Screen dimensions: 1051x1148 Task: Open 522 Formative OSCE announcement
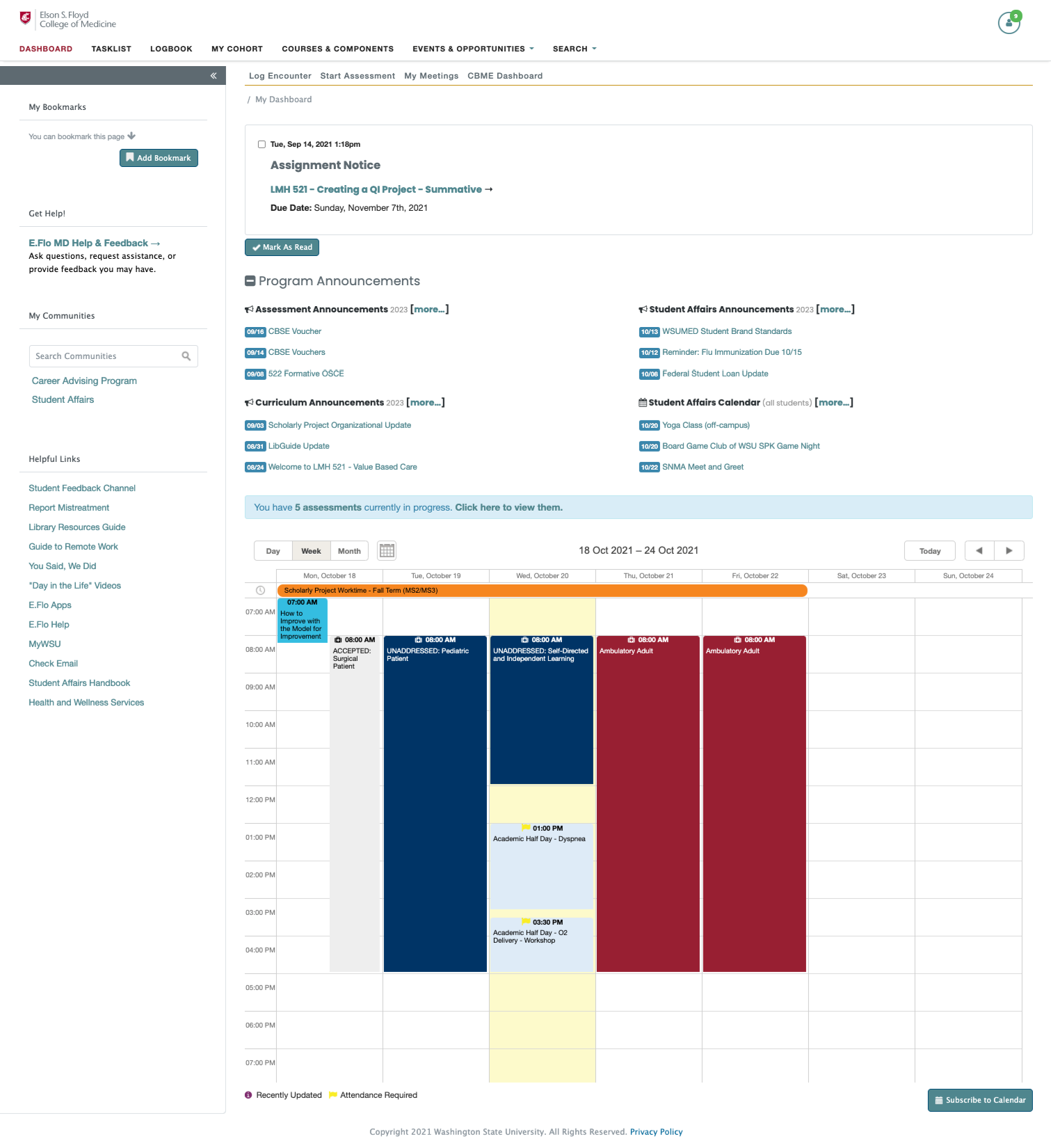306,374
